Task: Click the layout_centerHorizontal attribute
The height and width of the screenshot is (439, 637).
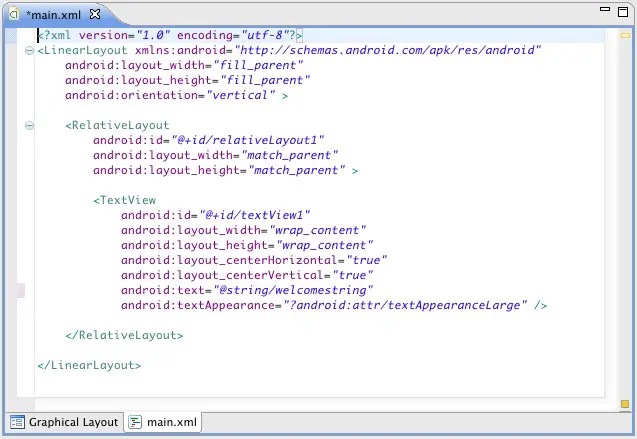Action: point(230,260)
